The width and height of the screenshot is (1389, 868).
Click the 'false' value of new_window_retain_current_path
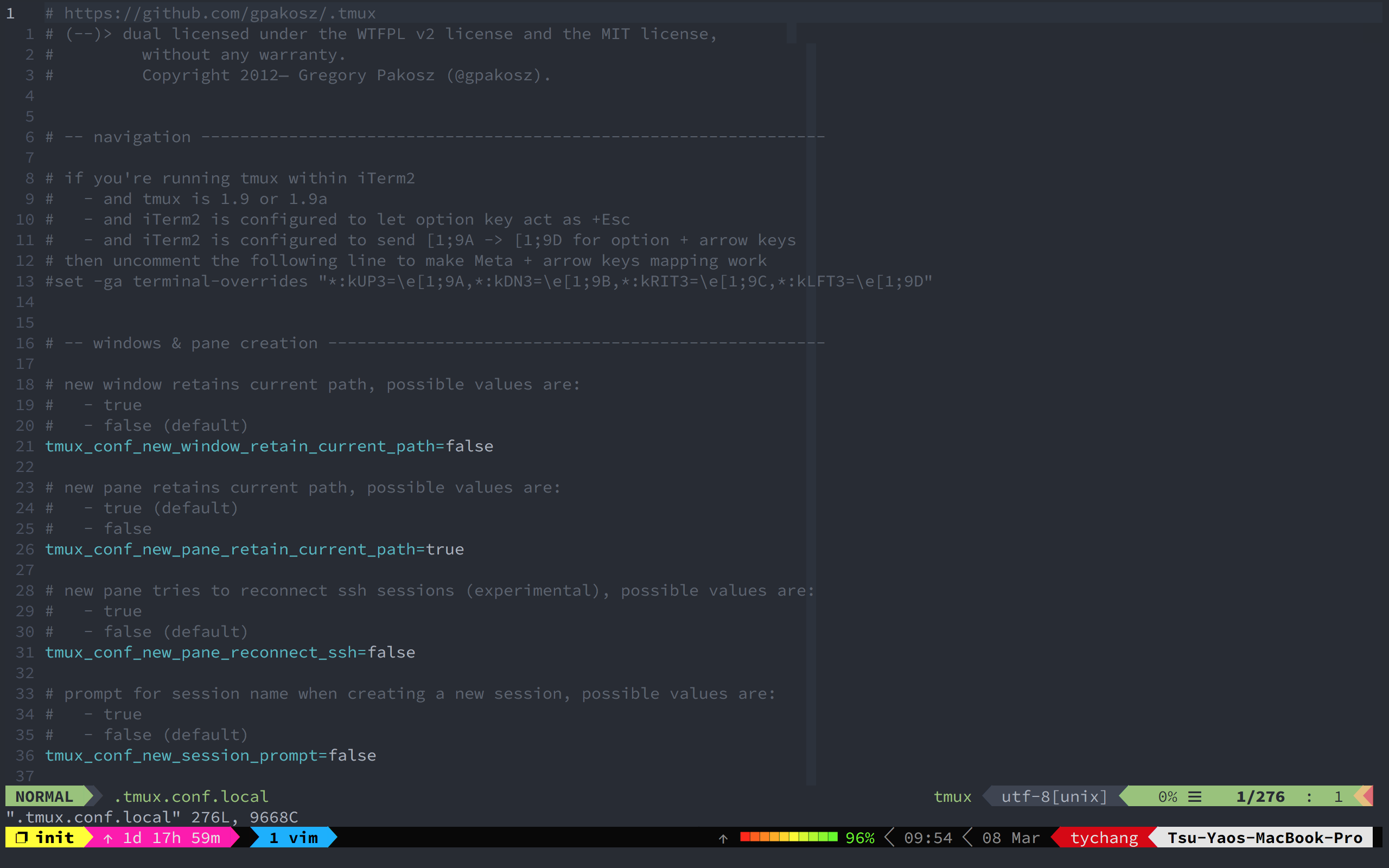[x=469, y=446]
